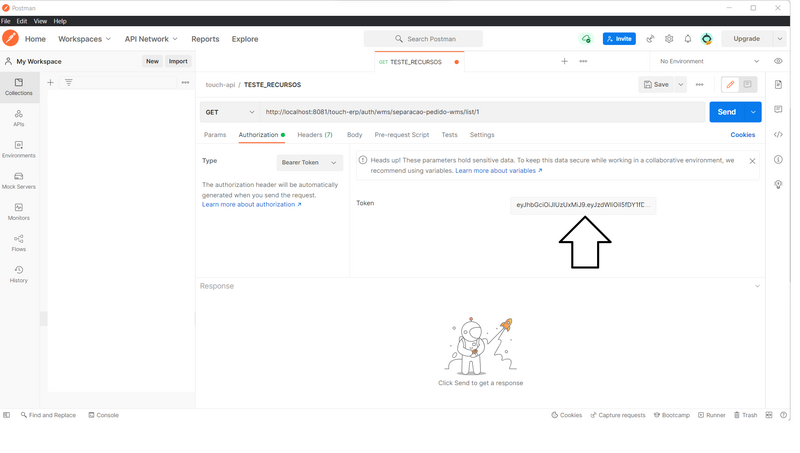
Task: Open notifications bell icon
Action: pyautogui.click(x=688, y=39)
